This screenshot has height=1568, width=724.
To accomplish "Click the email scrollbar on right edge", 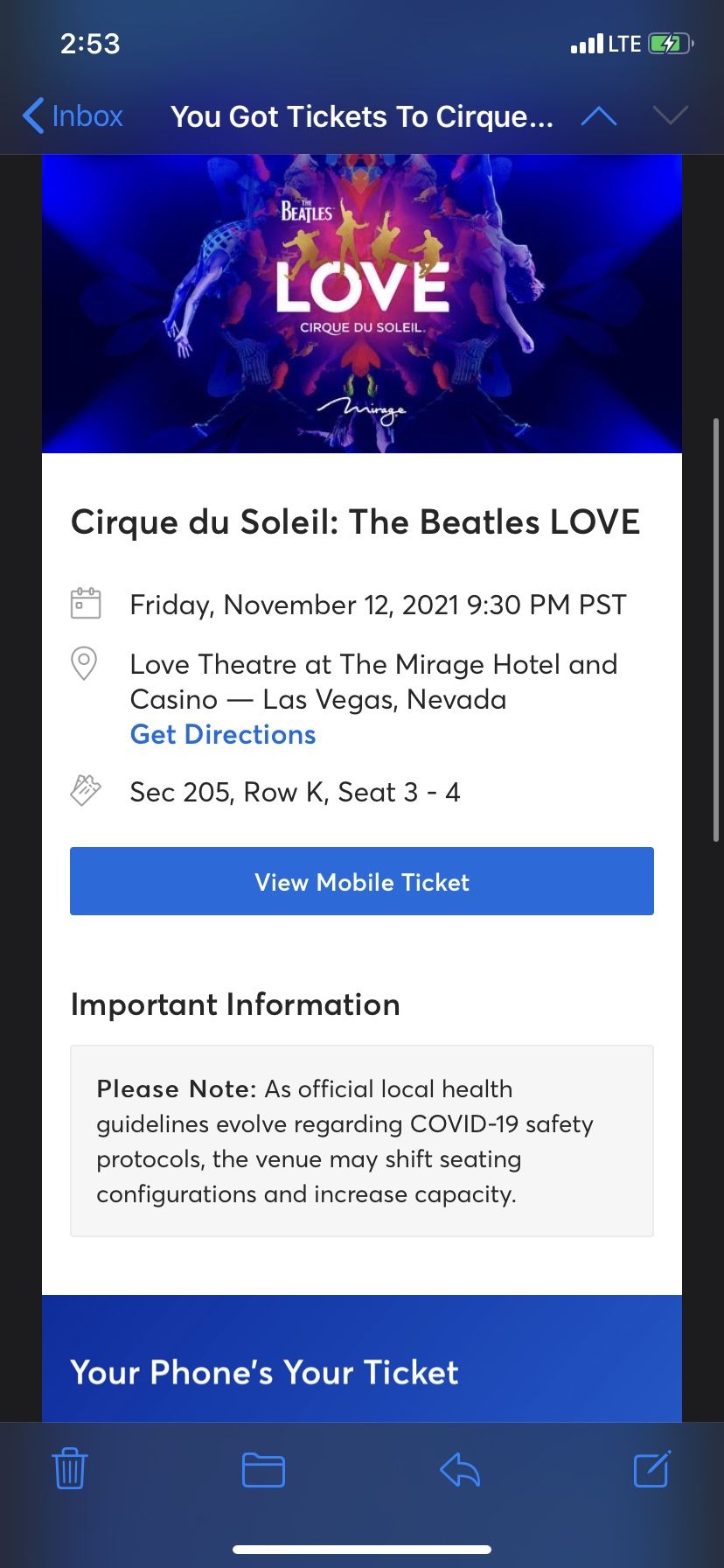I will tap(717, 630).
